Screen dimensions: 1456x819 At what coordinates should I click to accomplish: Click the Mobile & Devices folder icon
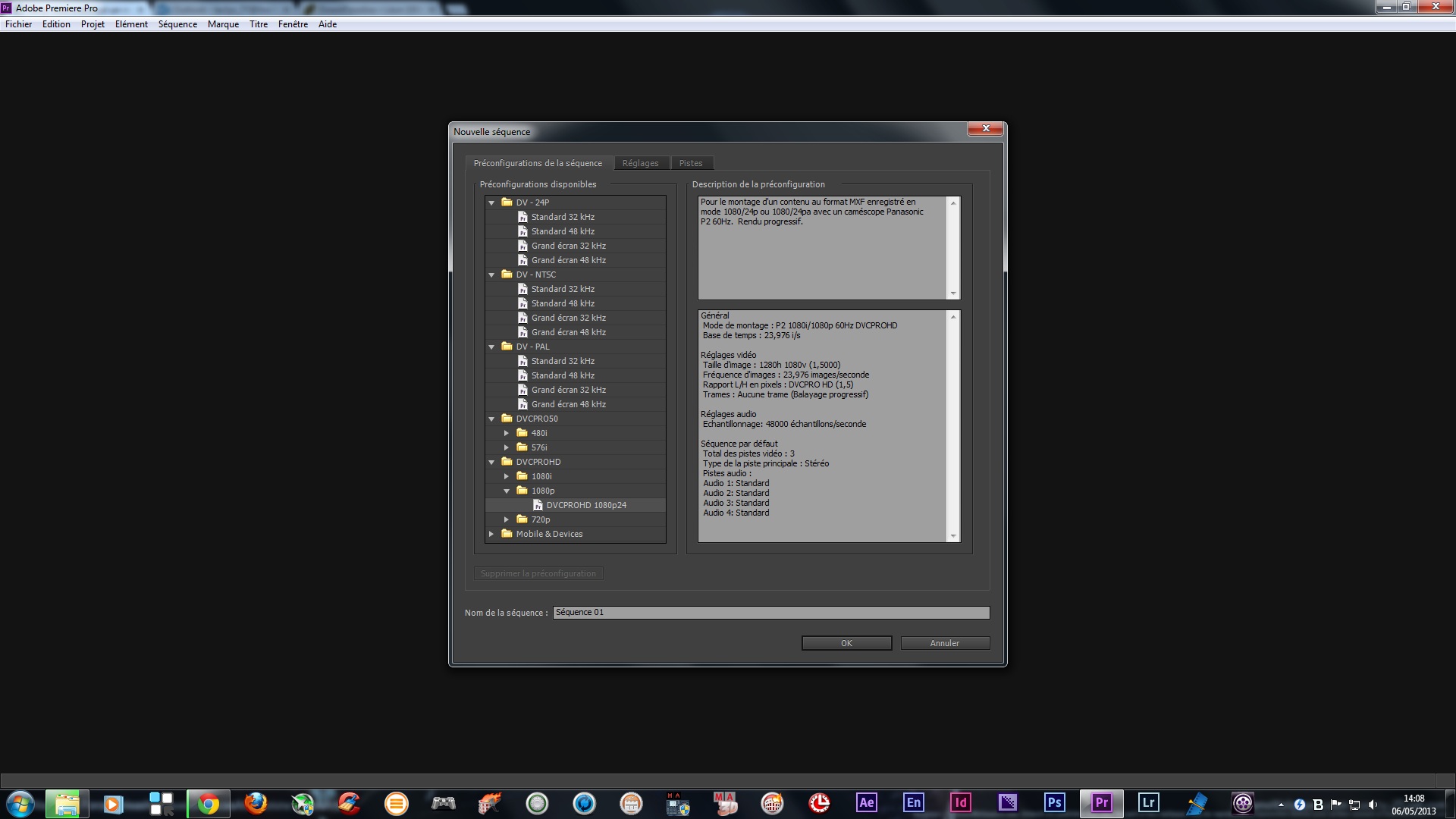click(x=507, y=533)
